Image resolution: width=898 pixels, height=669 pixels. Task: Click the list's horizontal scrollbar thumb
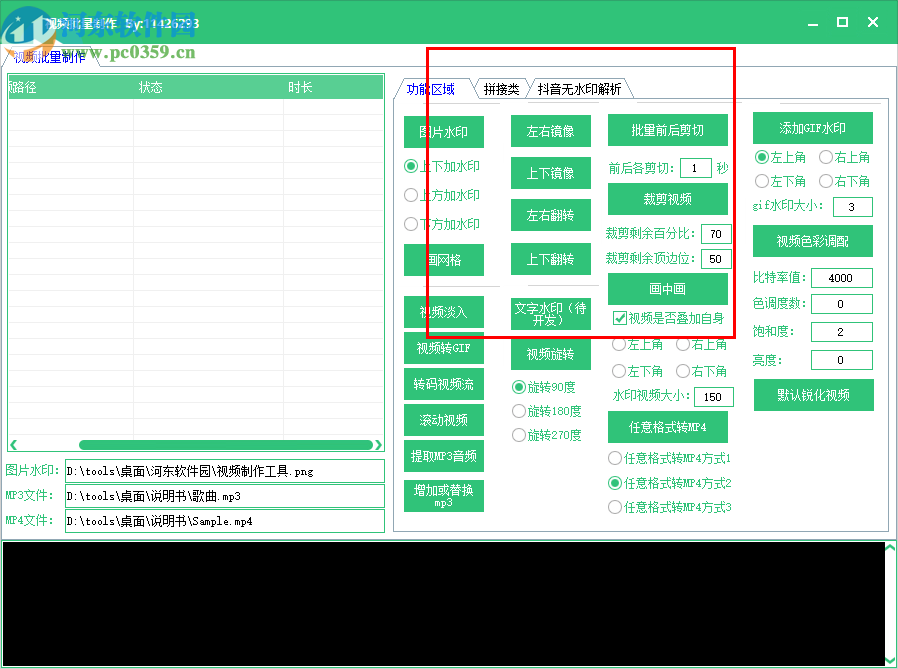(x=226, y=444)
